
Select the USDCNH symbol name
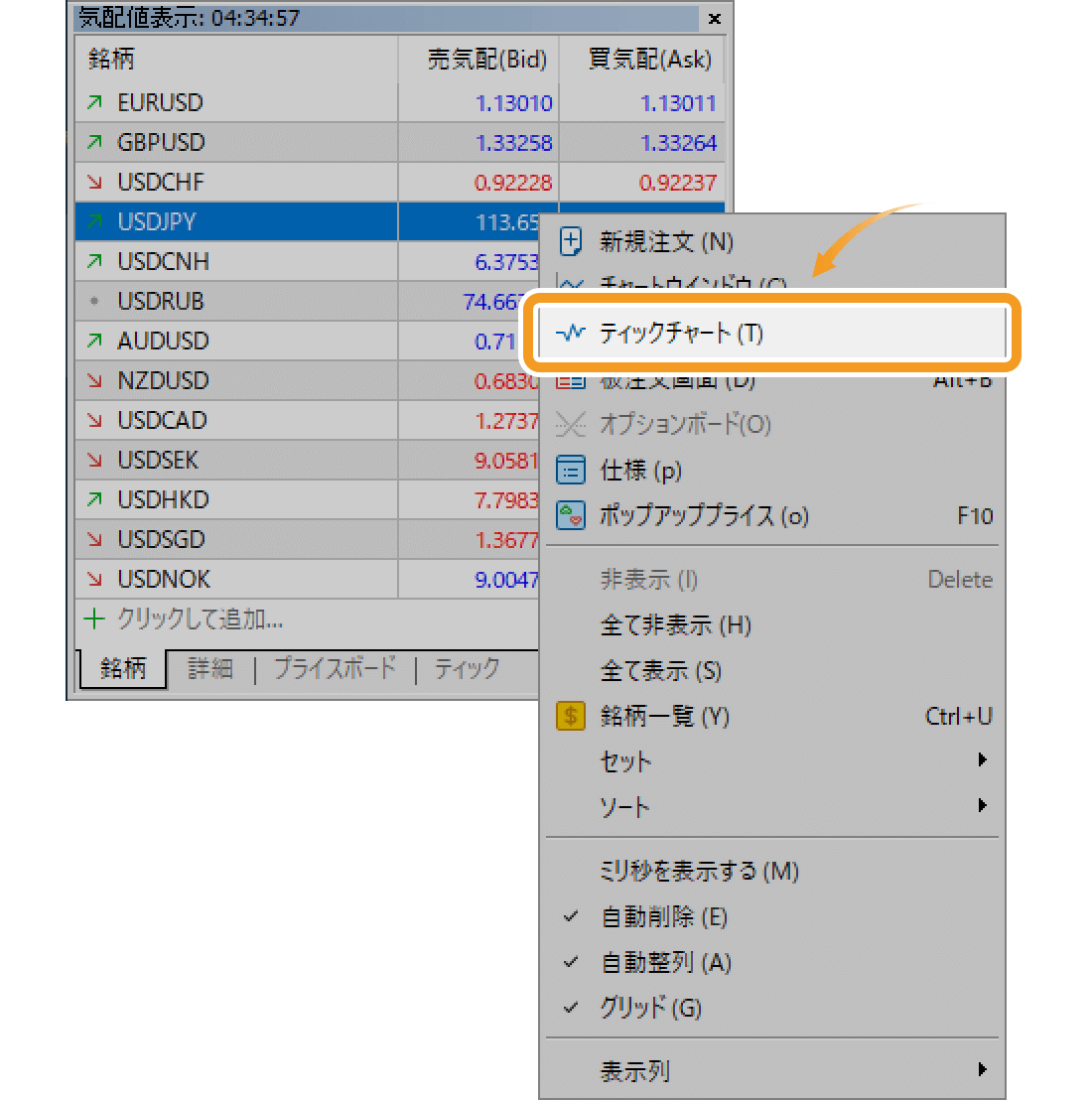coord(163,262)
